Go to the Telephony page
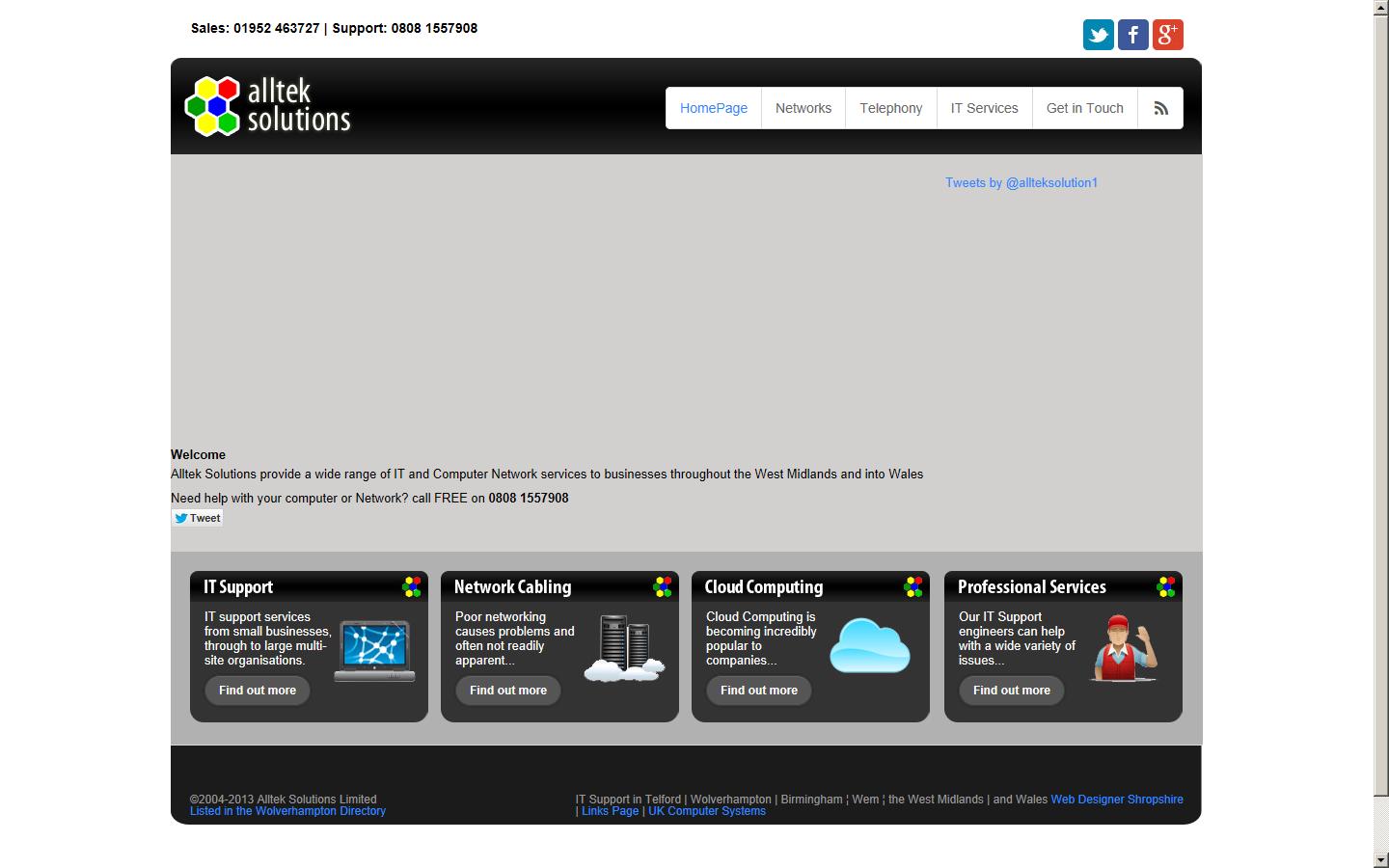Screen dimensions: 1389x868 [x=890, y=108]
